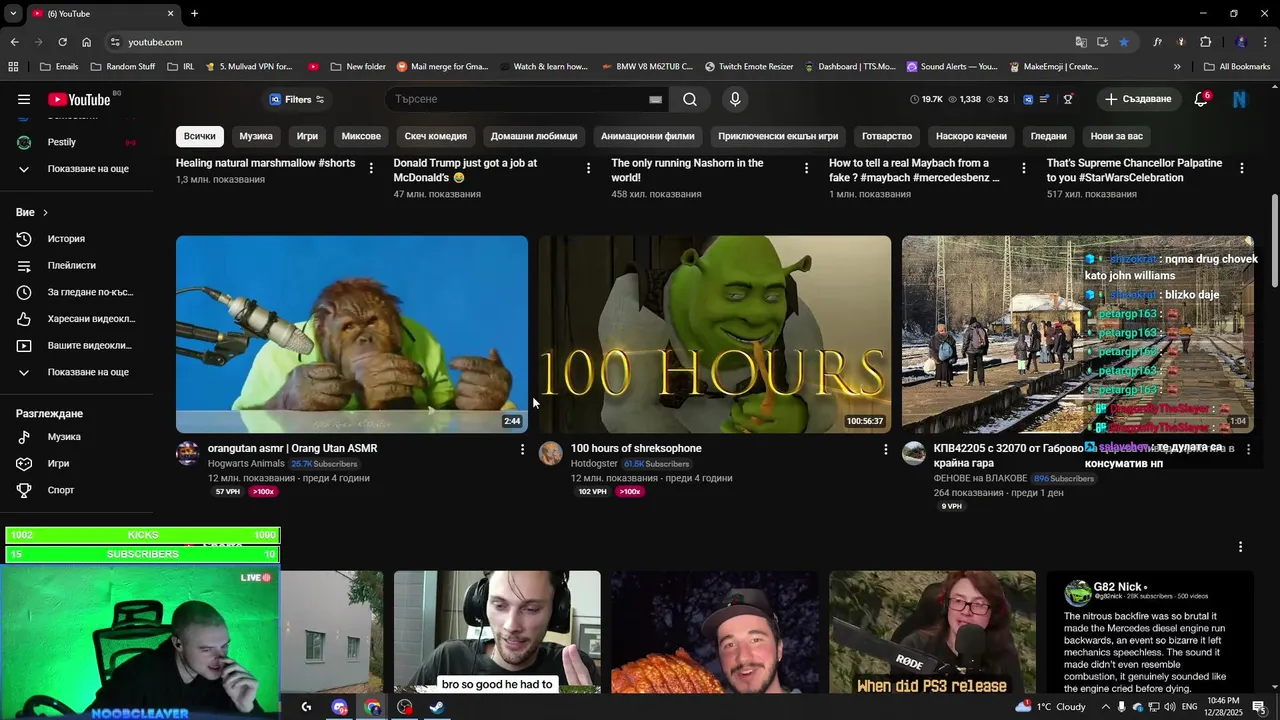Screen dimensions: 1280x720
Task: Click the search magnifier button
Action: point(690,99)
